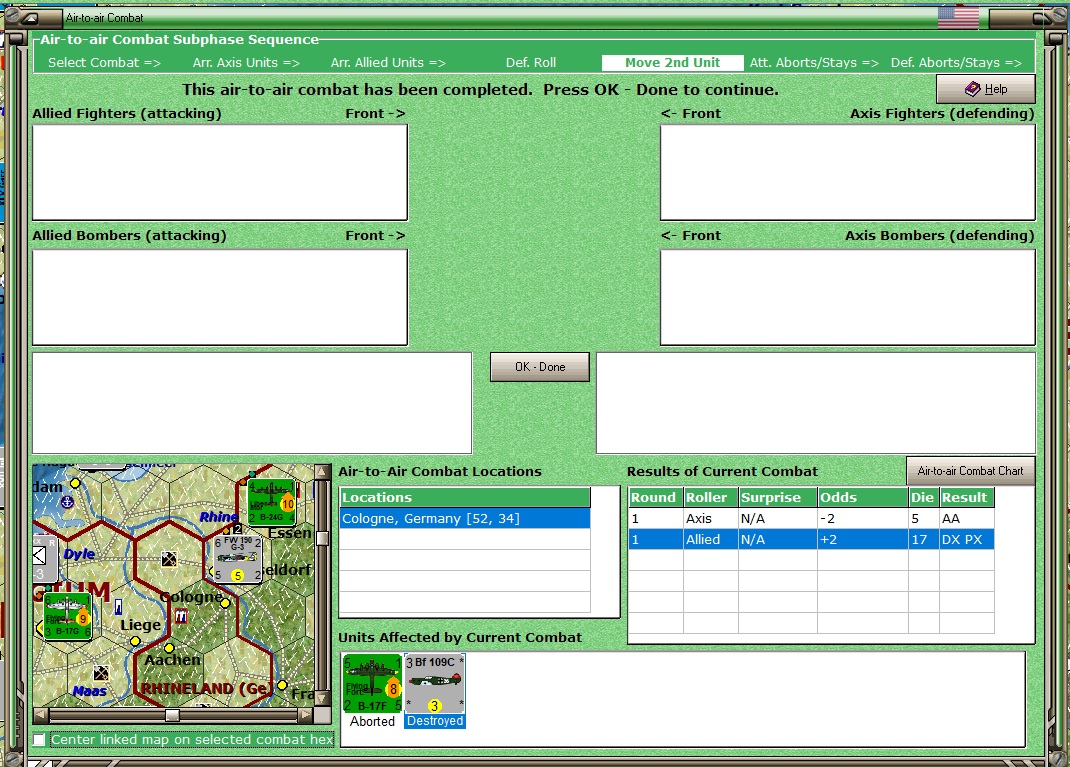Viewport: 1070px width, 767px height.
Task: Click the Def. Roll subphase step
Action: 530,63
